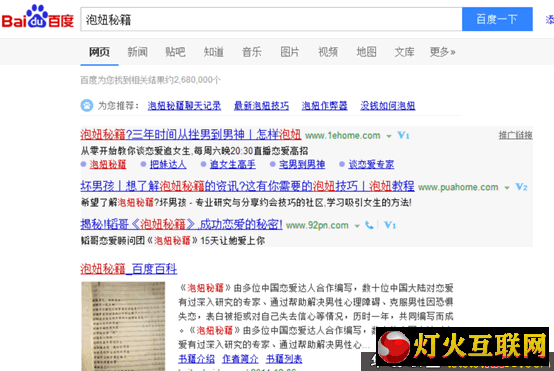Click the recommendation smiley icon
Viewport: 554px width, 371px height.
pyautogui.click(x=87, y=105)
